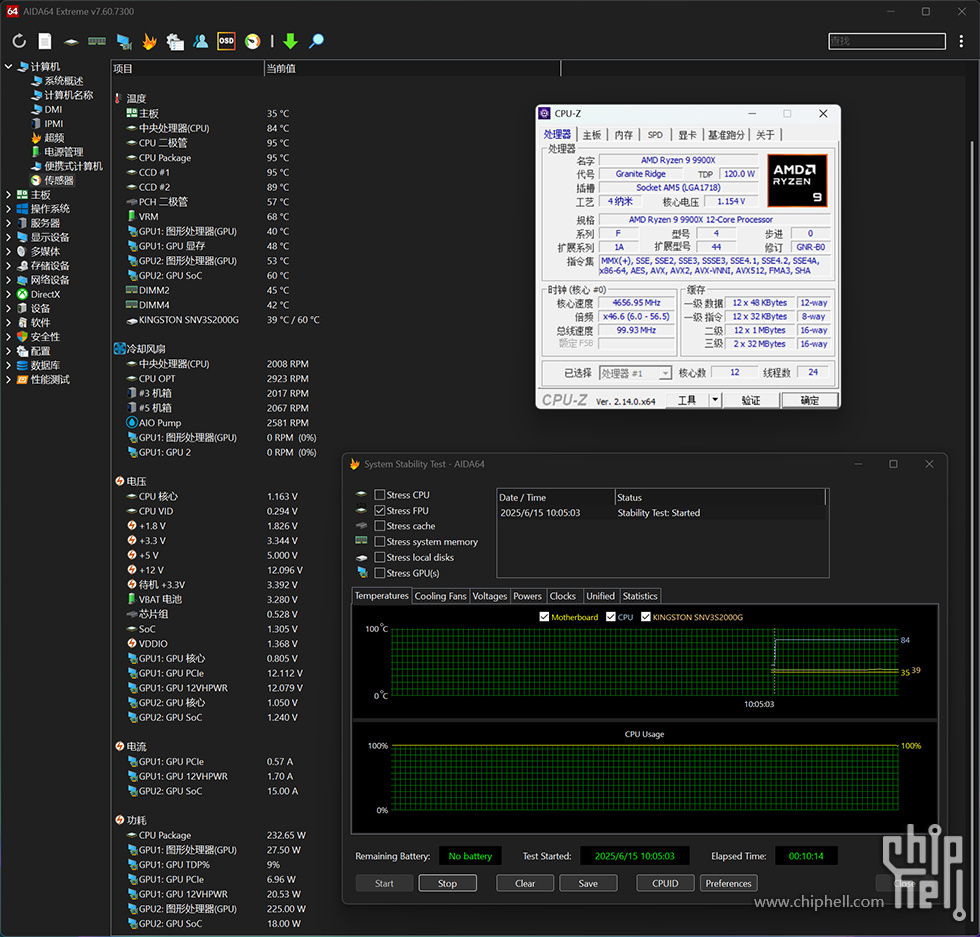Open Preferences in Stability Test
The width and height of the screenshot is (980, 937).
click(728, 883)
